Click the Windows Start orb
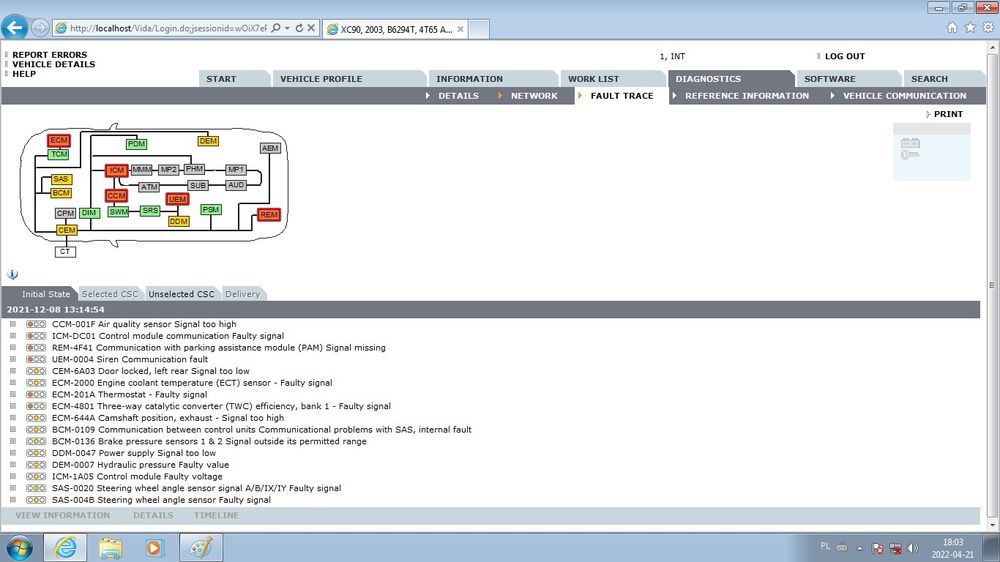Screen dimensions: 1000x562 [x=19, y=548]
